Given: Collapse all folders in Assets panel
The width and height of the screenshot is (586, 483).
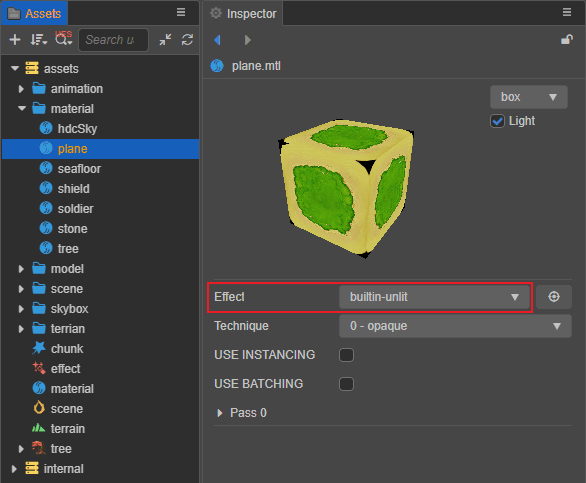Looking at the screenshot, I should coord(166,40).
